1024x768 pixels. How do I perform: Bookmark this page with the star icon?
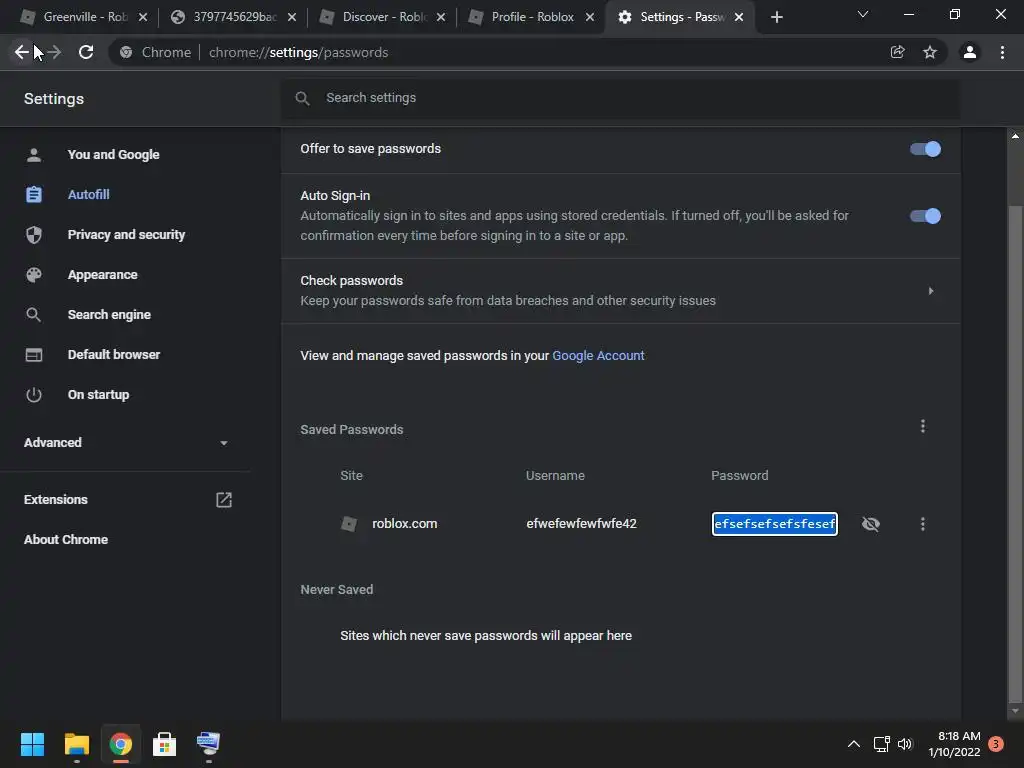pos(930,52)
